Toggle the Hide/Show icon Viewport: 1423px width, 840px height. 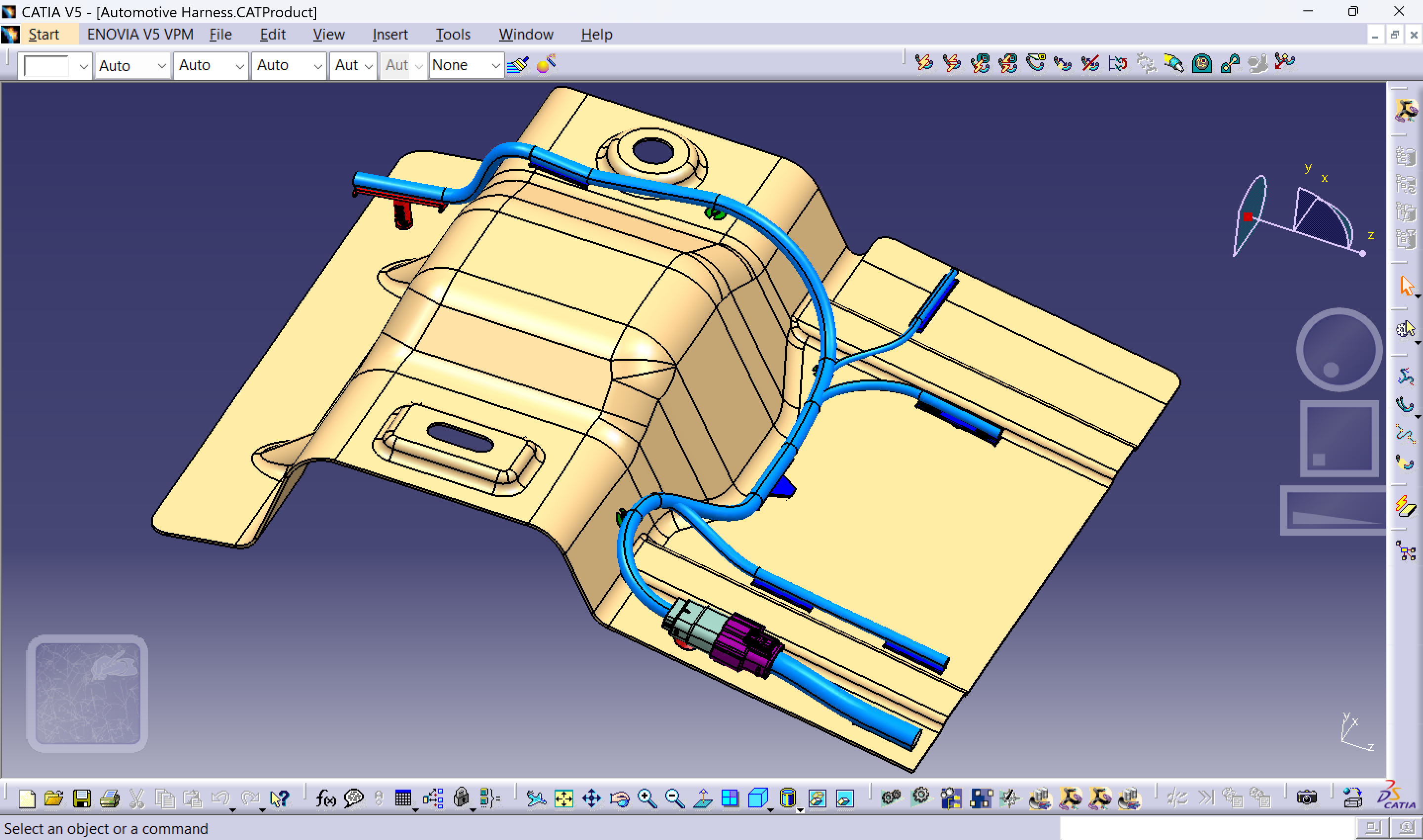point(818,798)
